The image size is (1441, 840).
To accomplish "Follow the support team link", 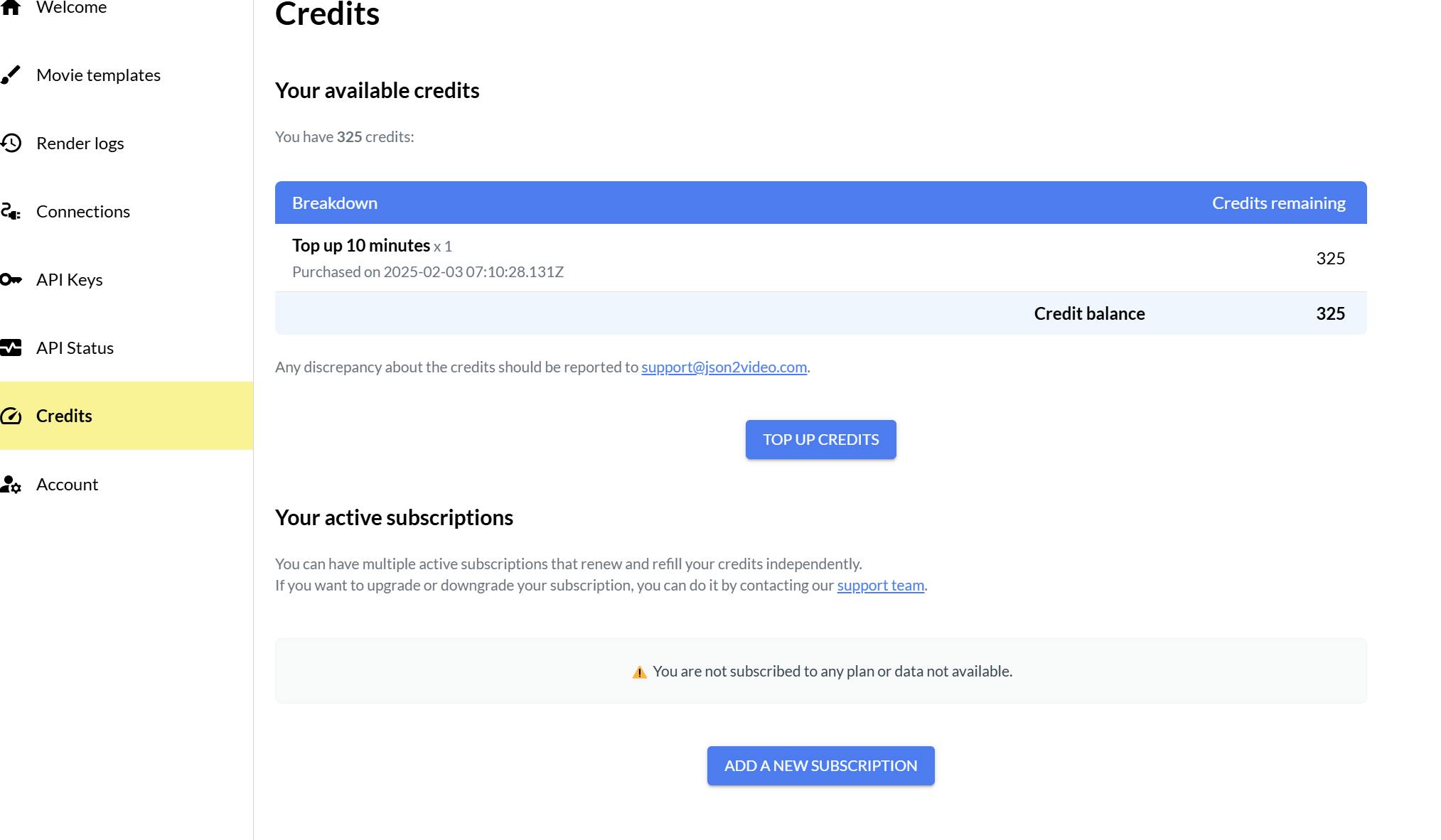I will click(x=880, y=585).
